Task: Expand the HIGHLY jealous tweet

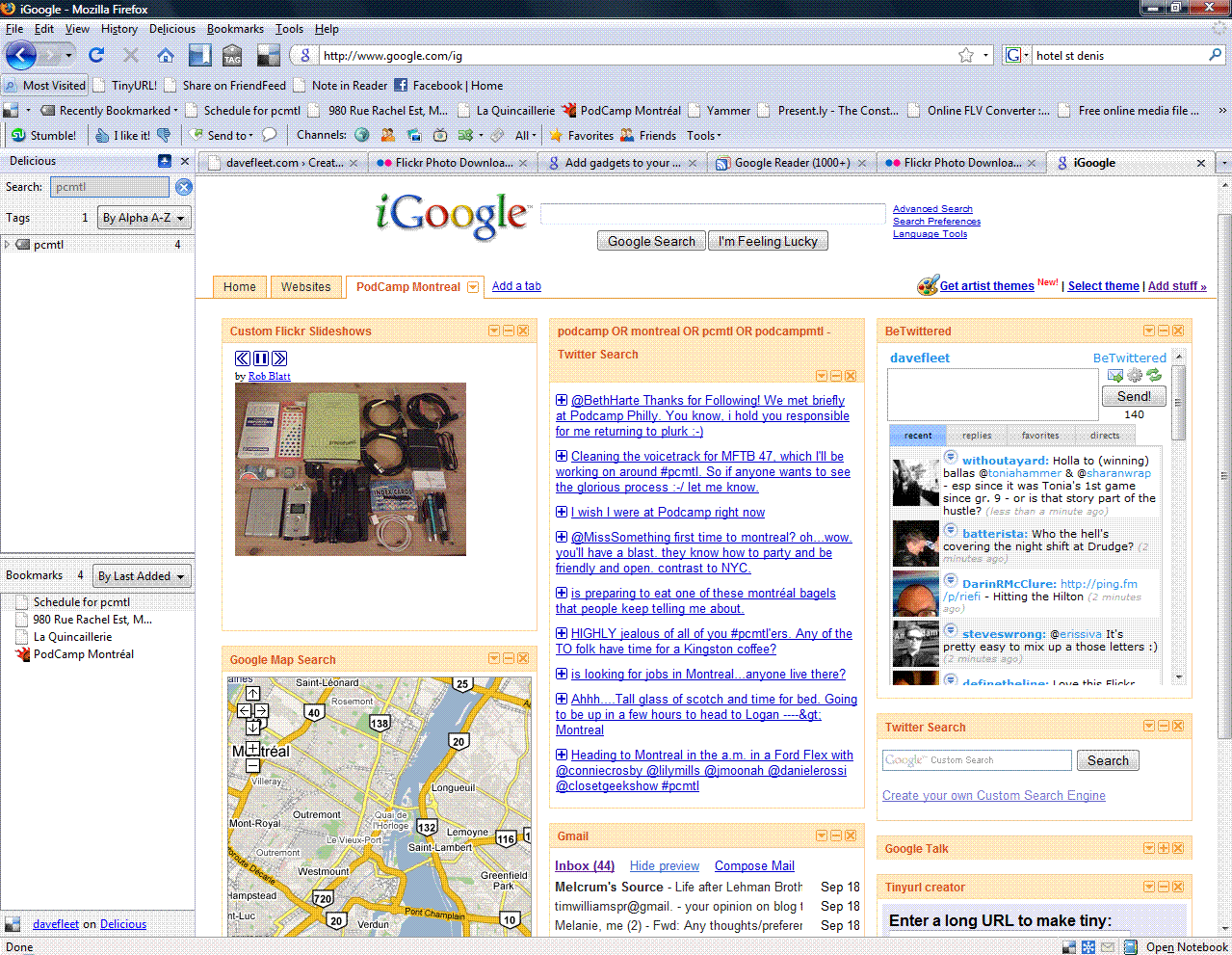Action: pyautogui.click(x=562, y=633)
